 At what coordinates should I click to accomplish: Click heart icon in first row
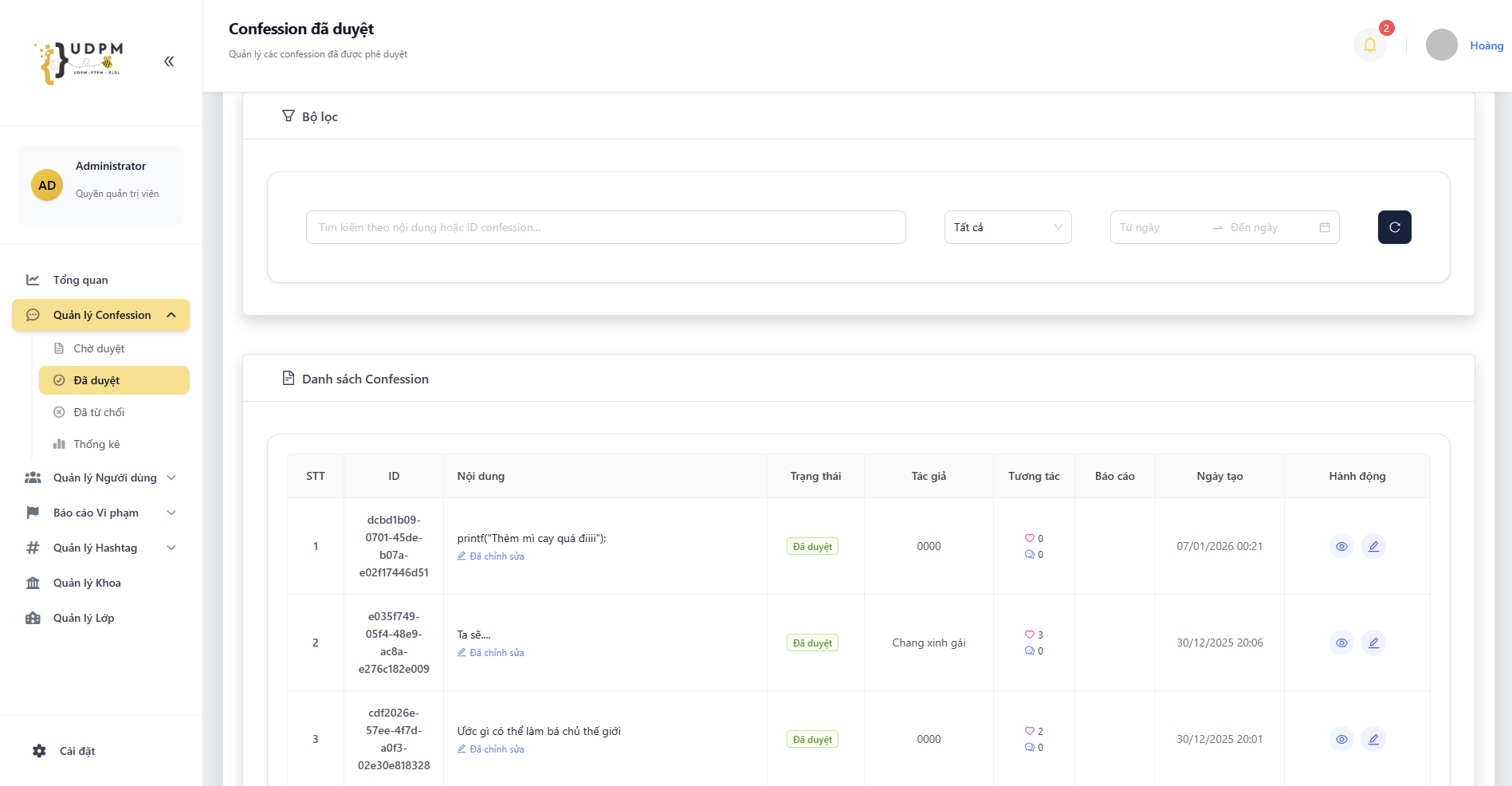coord(1029,538)
